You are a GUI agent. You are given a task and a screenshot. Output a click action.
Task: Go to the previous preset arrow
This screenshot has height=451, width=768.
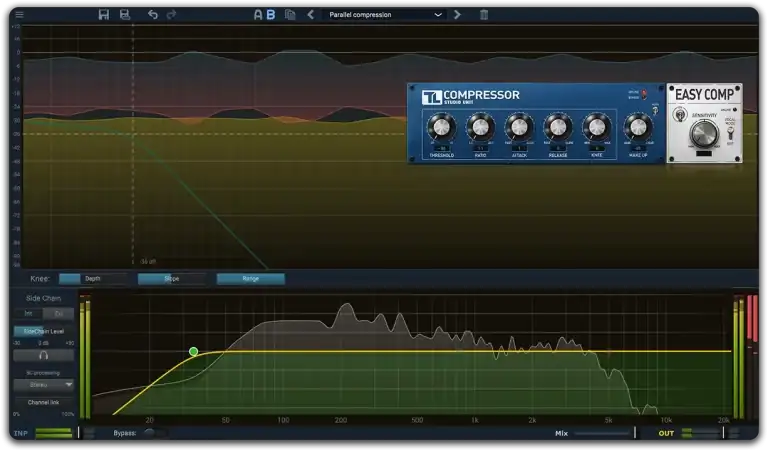[x=311, y=15]
